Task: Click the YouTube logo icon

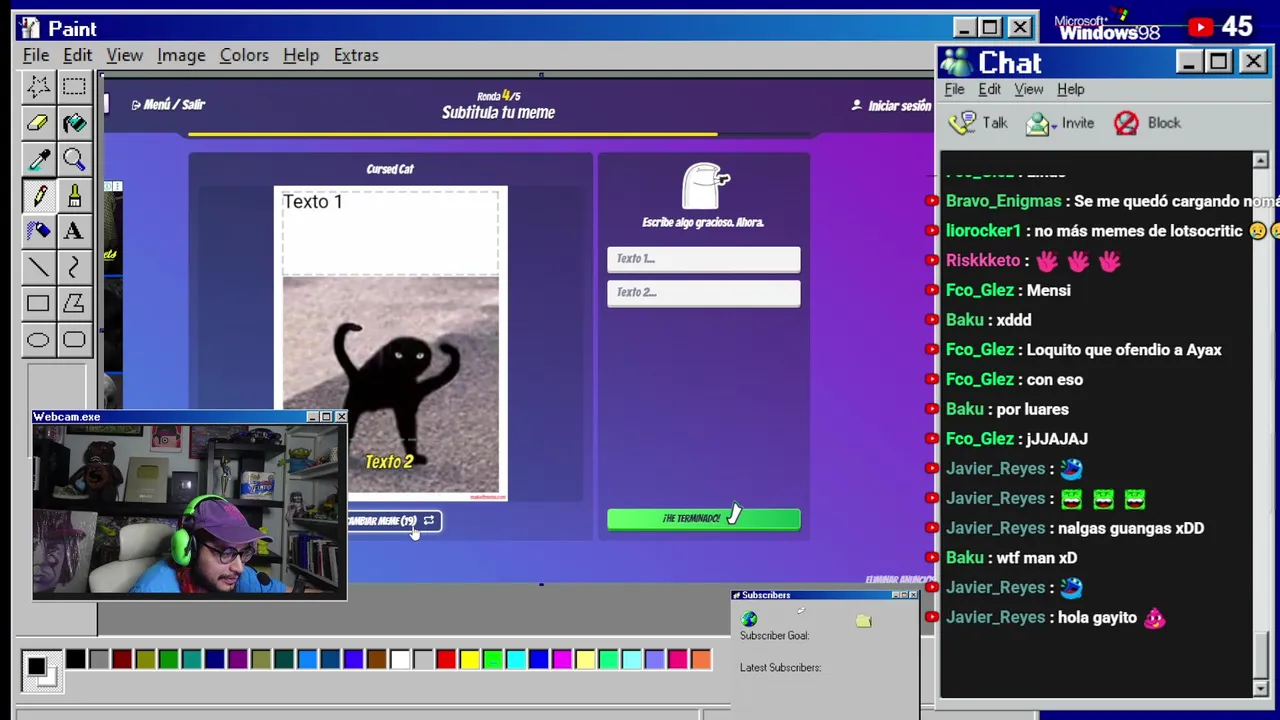Action: pos(1200,27)
